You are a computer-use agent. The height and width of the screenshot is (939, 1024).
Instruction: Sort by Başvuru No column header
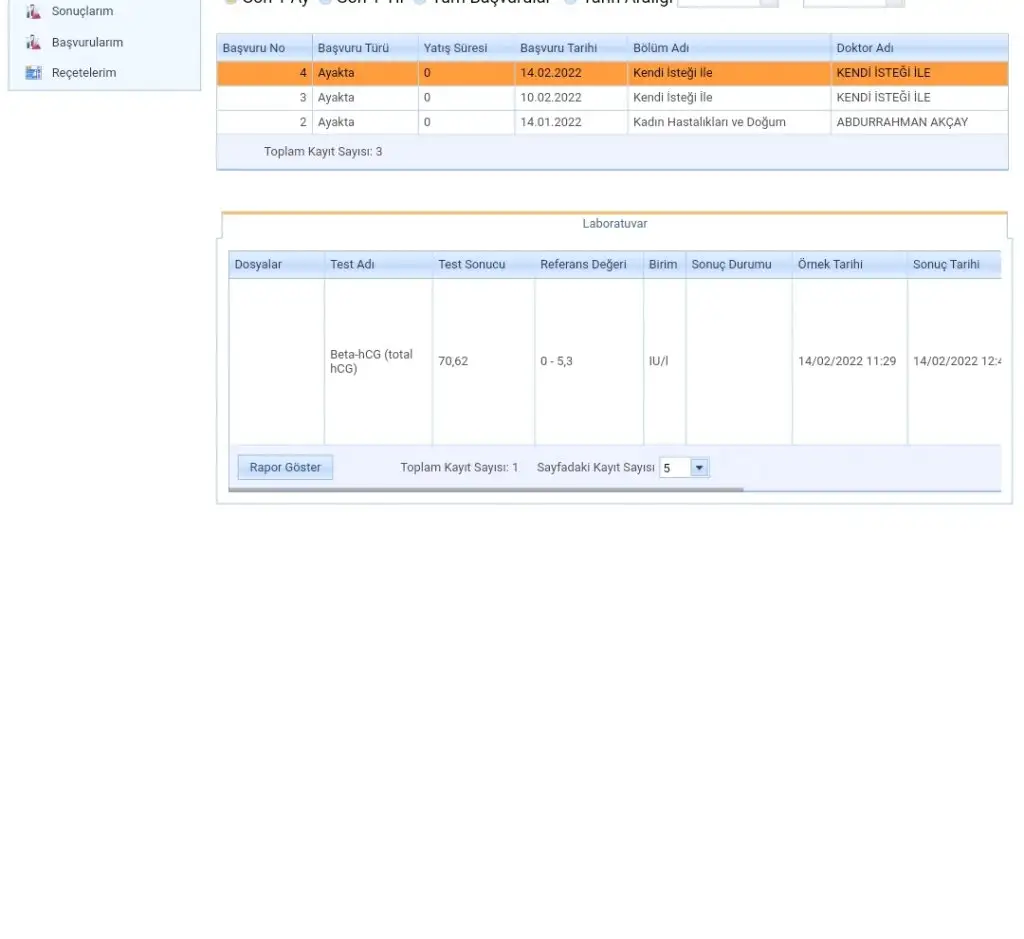(x=254, y=48)
